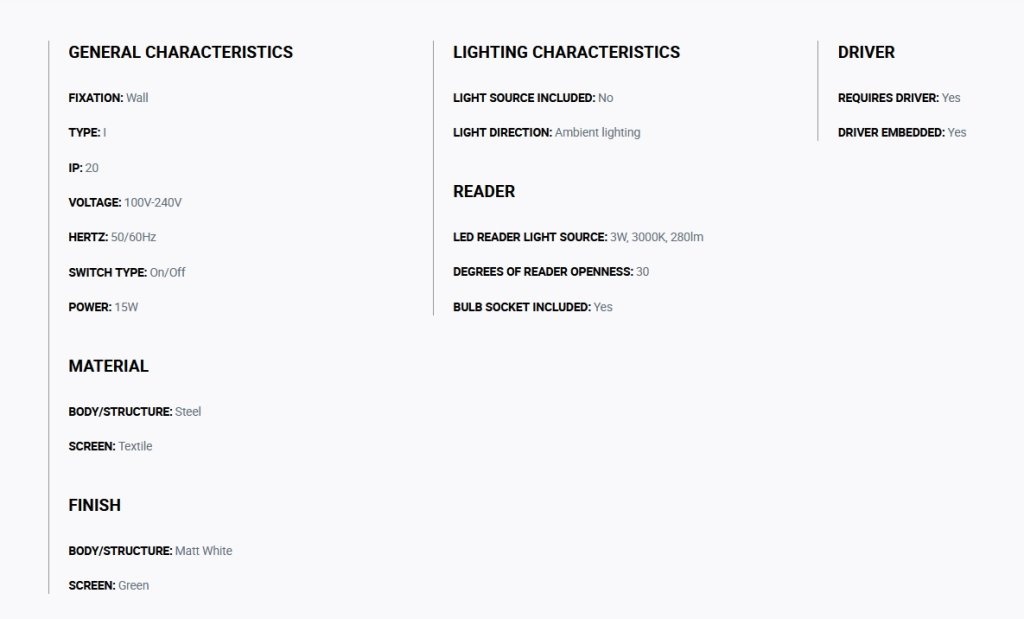The image size is (1024, 619).
Task: Select the LED Reader Light Source line
Action: tap(578, 237)
